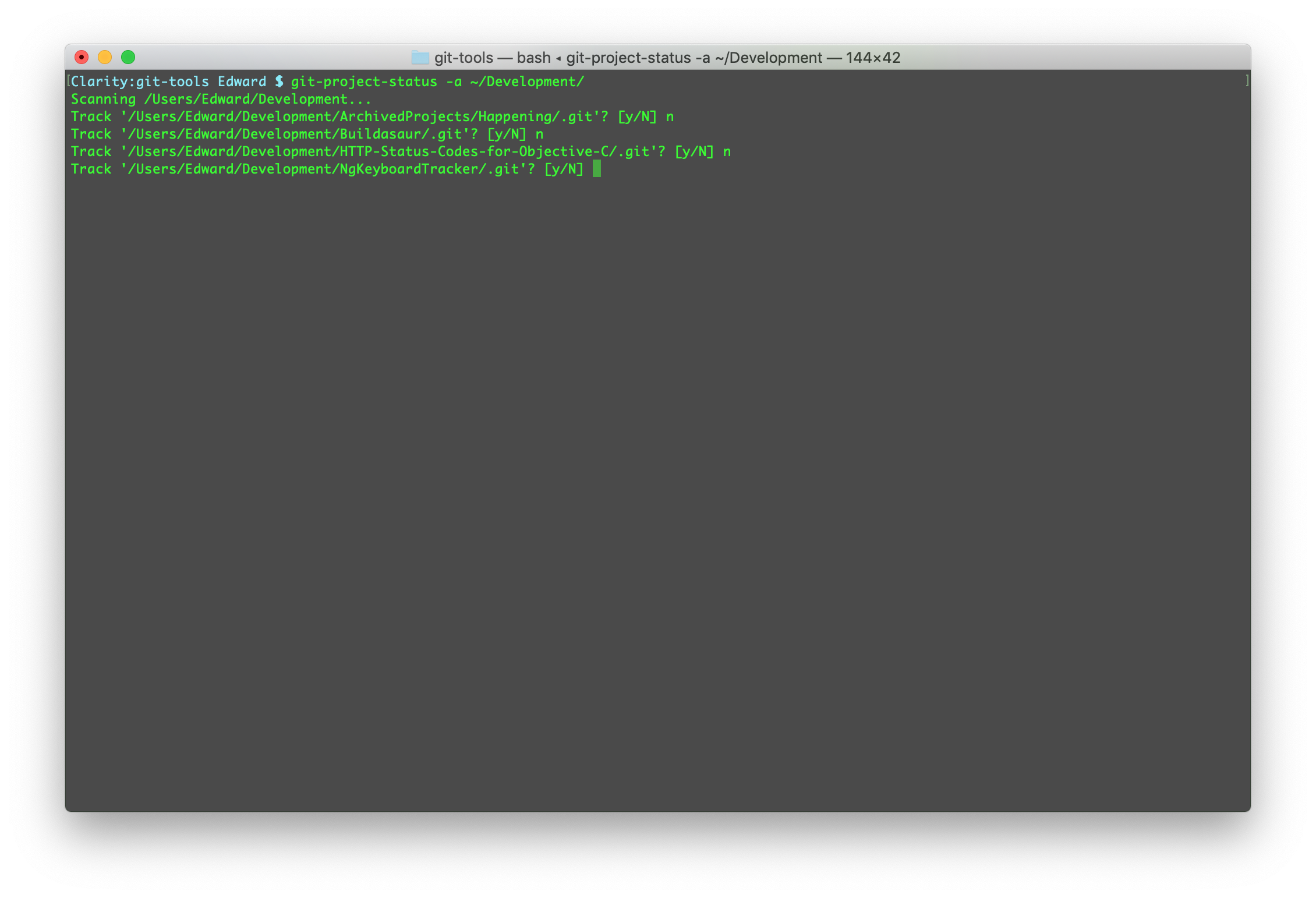This screenshot has height=898, width=1316.
Task: Click the ~/Development/ argument in command
Action: [x=526, y=82]
